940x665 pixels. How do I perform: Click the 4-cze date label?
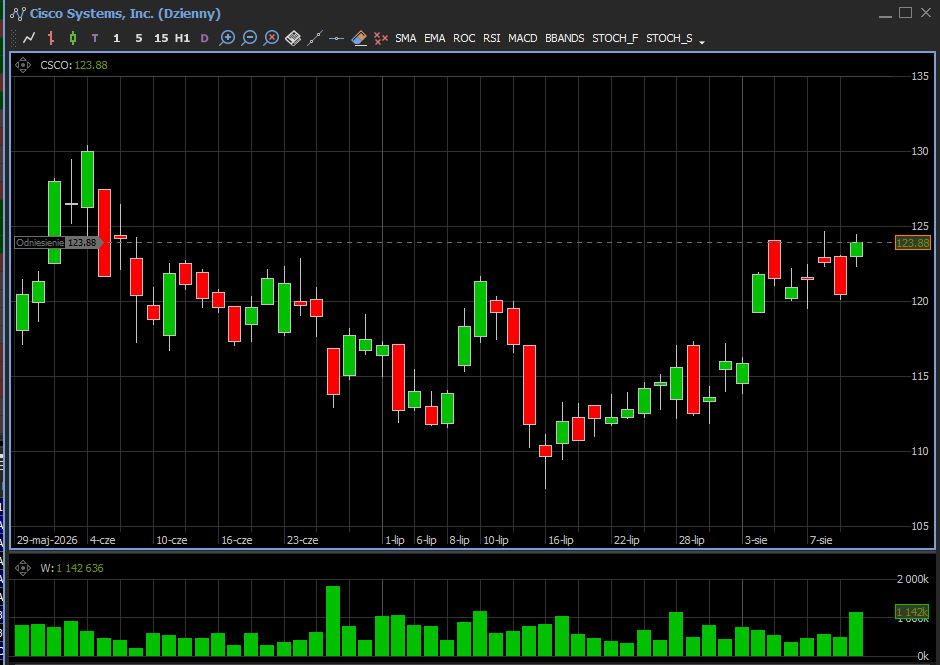[103, 540]
